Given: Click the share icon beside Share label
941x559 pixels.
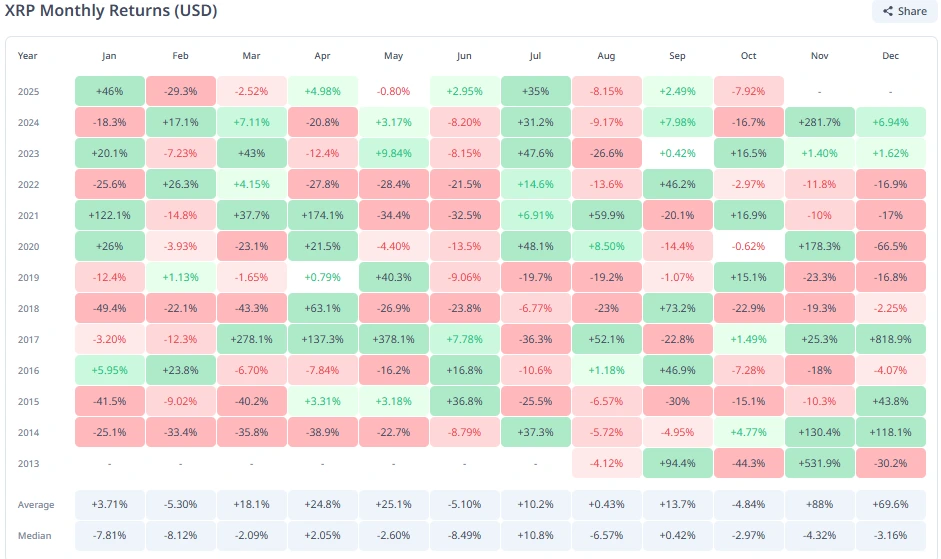Looking at the screenshot, I should coord(887,11).
